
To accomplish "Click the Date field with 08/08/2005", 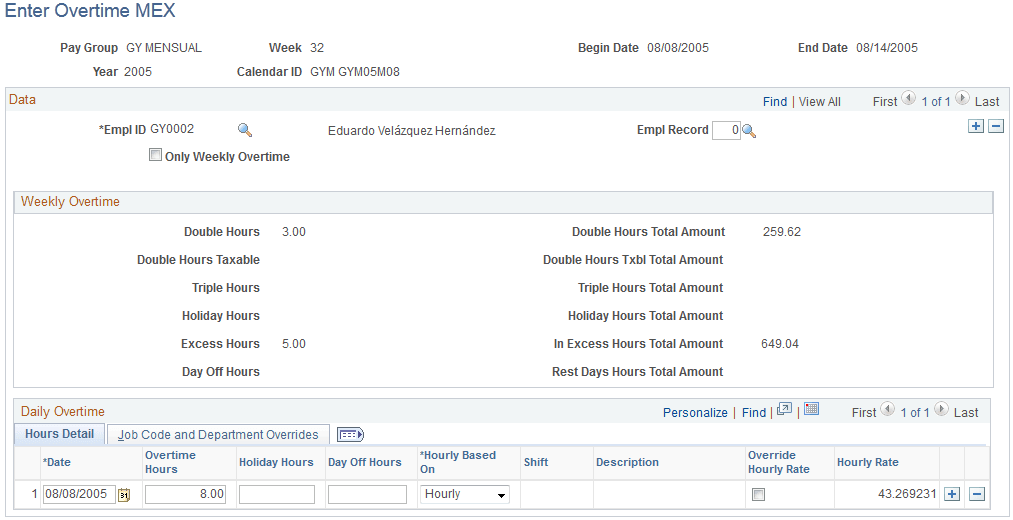I will point(79,495).
